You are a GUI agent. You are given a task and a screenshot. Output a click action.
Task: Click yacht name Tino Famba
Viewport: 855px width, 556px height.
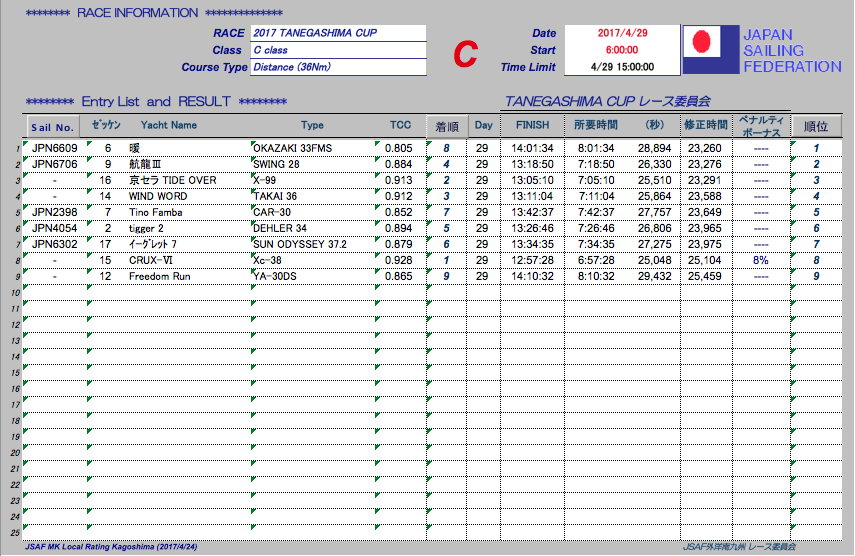[x=155, y=212]
